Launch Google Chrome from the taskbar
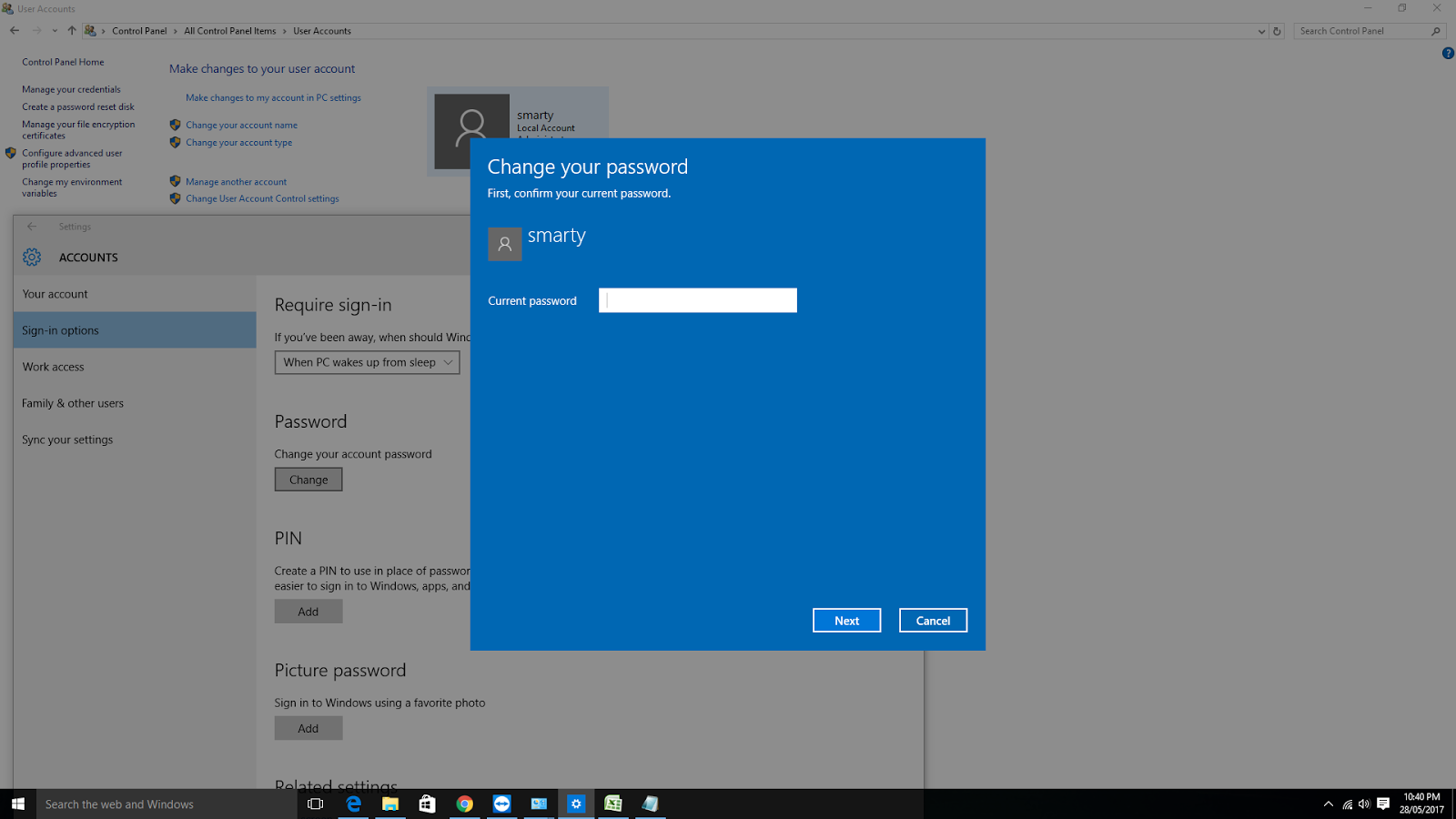This screenshot has width=1456, height=819. (x=464, y=804)
